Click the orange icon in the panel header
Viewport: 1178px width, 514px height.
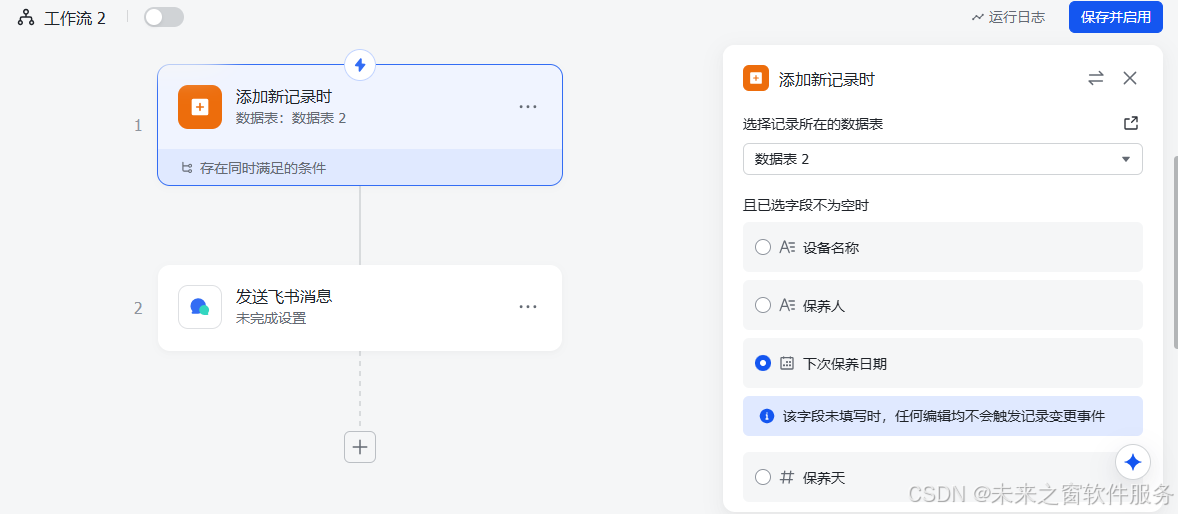(756, 78)
